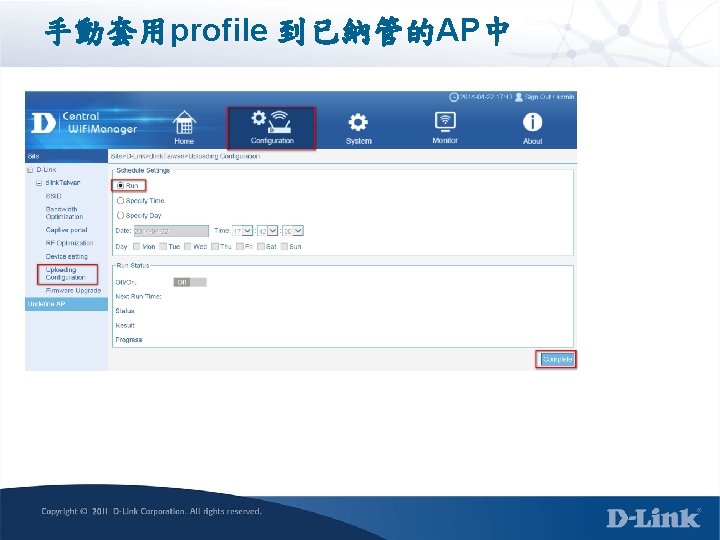Check the Fri day checkbox
This screenshot has width=720, height=540.
tap(239, 247)
